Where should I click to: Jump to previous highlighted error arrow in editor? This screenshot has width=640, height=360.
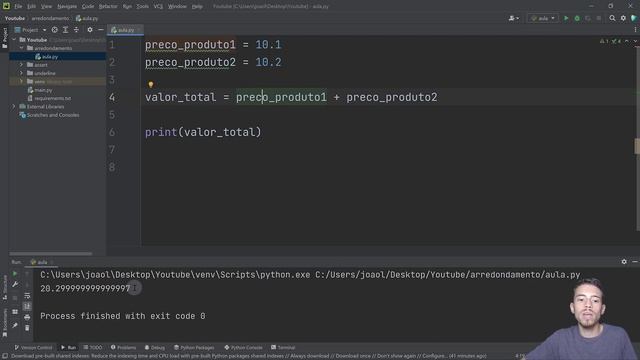(627, 41)
